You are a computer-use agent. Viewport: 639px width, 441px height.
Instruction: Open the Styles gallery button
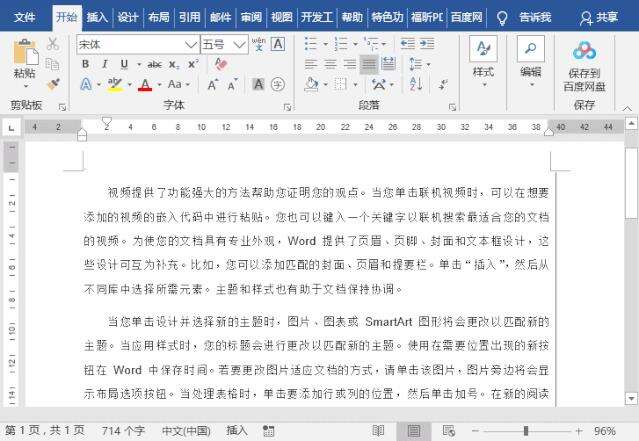[x=483, y=61]
